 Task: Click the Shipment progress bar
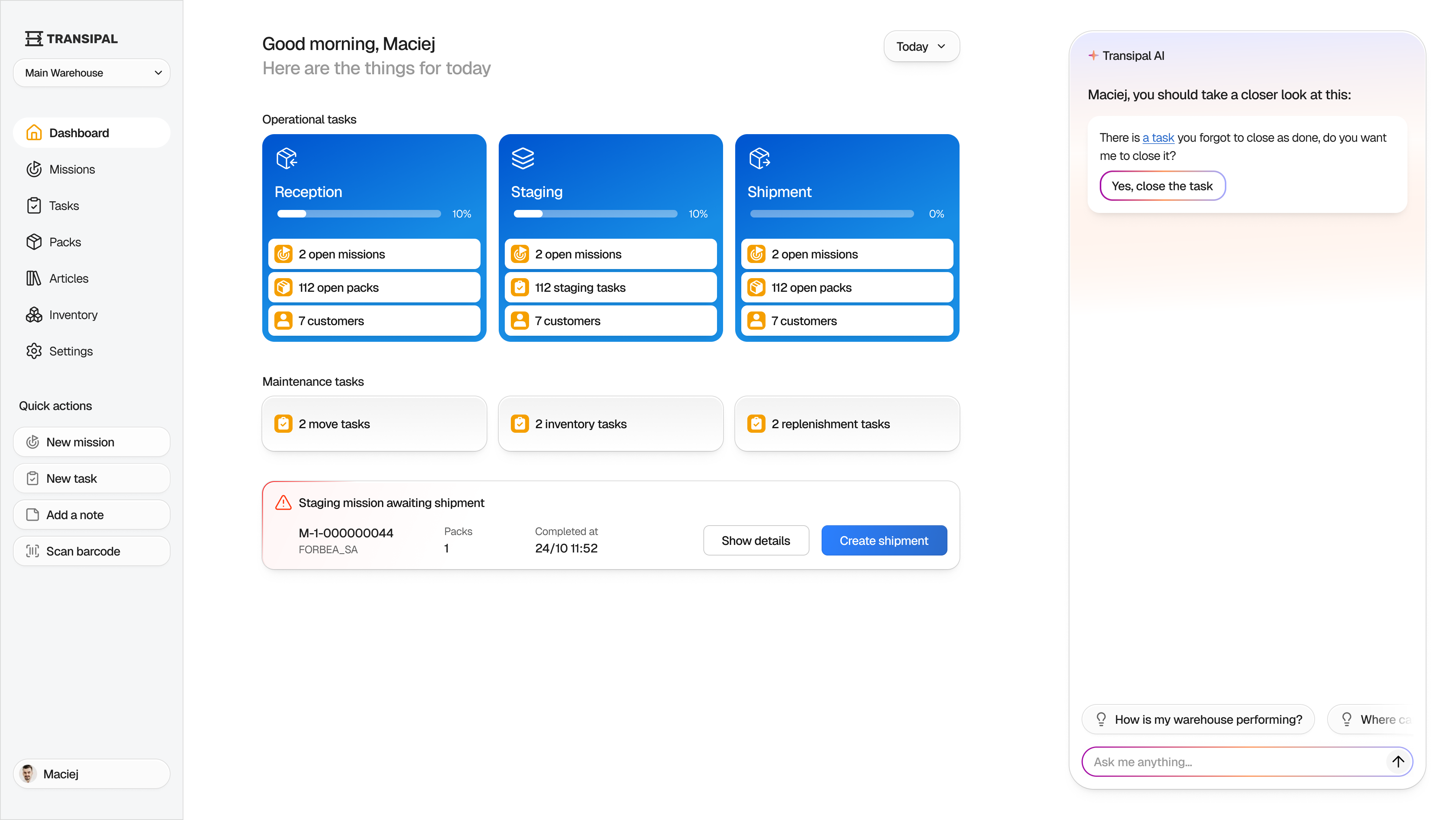[832, 214]
